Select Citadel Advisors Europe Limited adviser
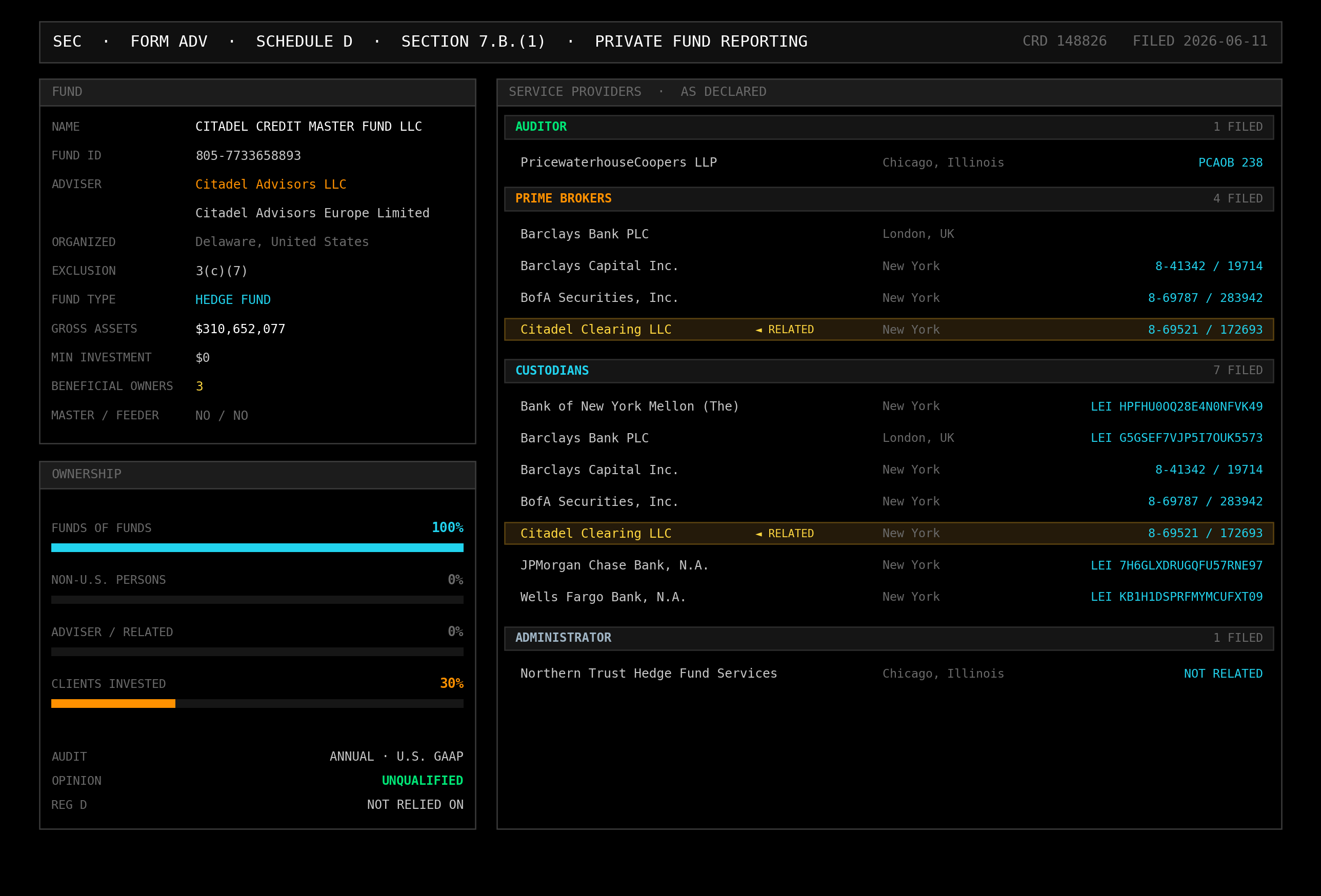Image resolution: width=1321 pixels, height=896 pixels. click(x=312, y=213)
